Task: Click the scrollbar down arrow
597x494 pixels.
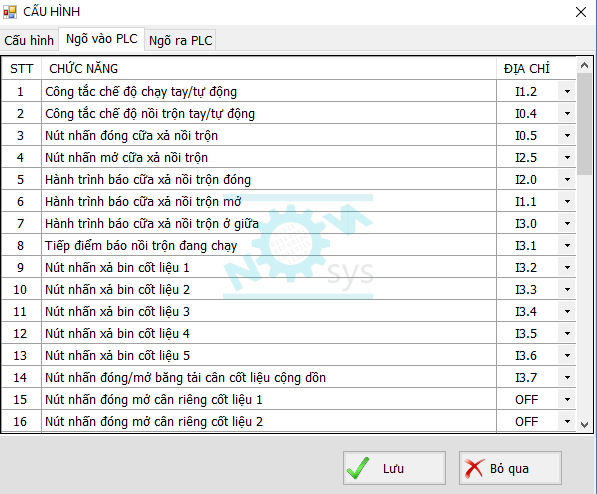Action: point(584,424)
